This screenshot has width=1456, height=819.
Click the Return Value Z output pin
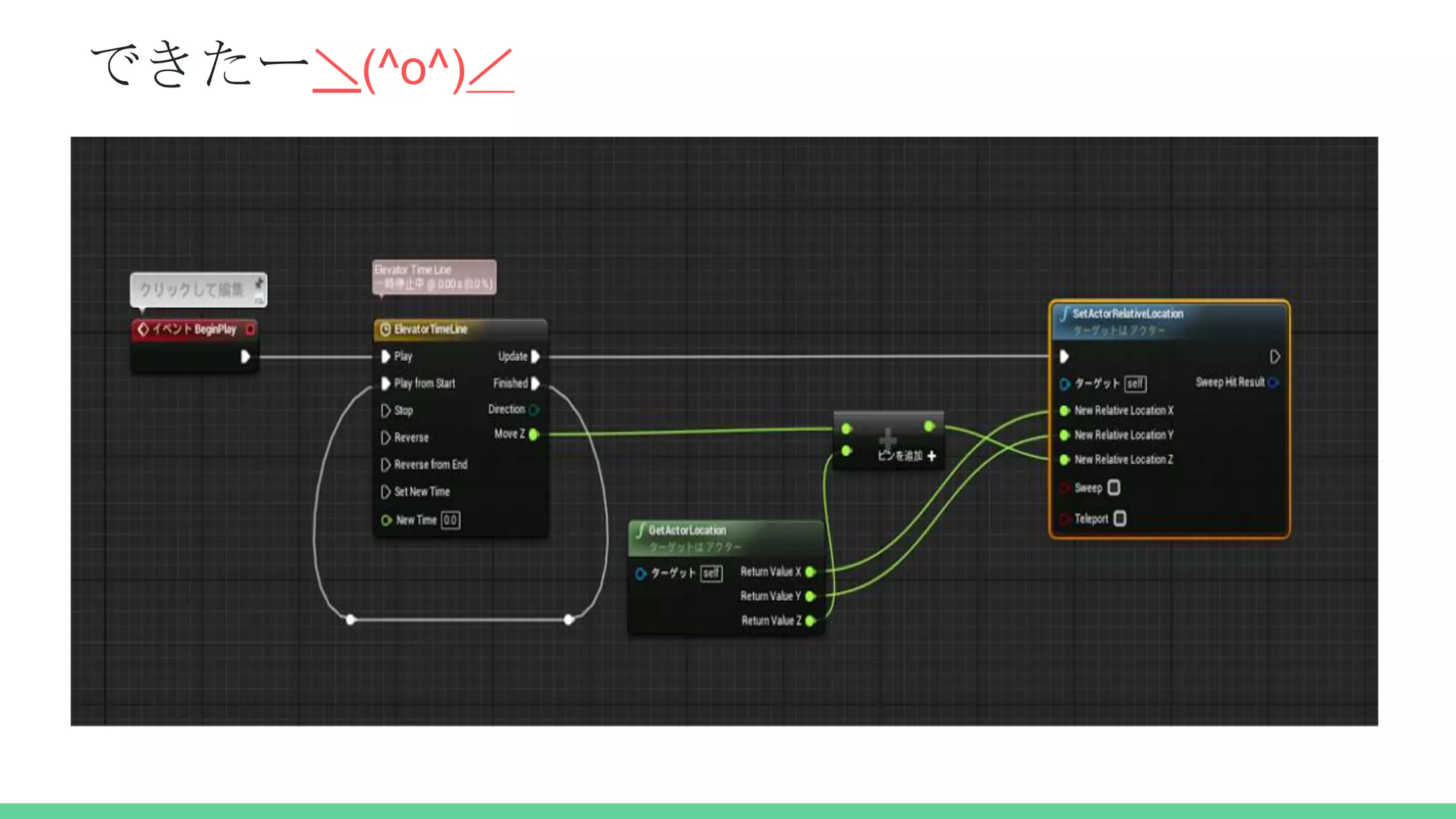pyautogui.click(x=810, y=621)
